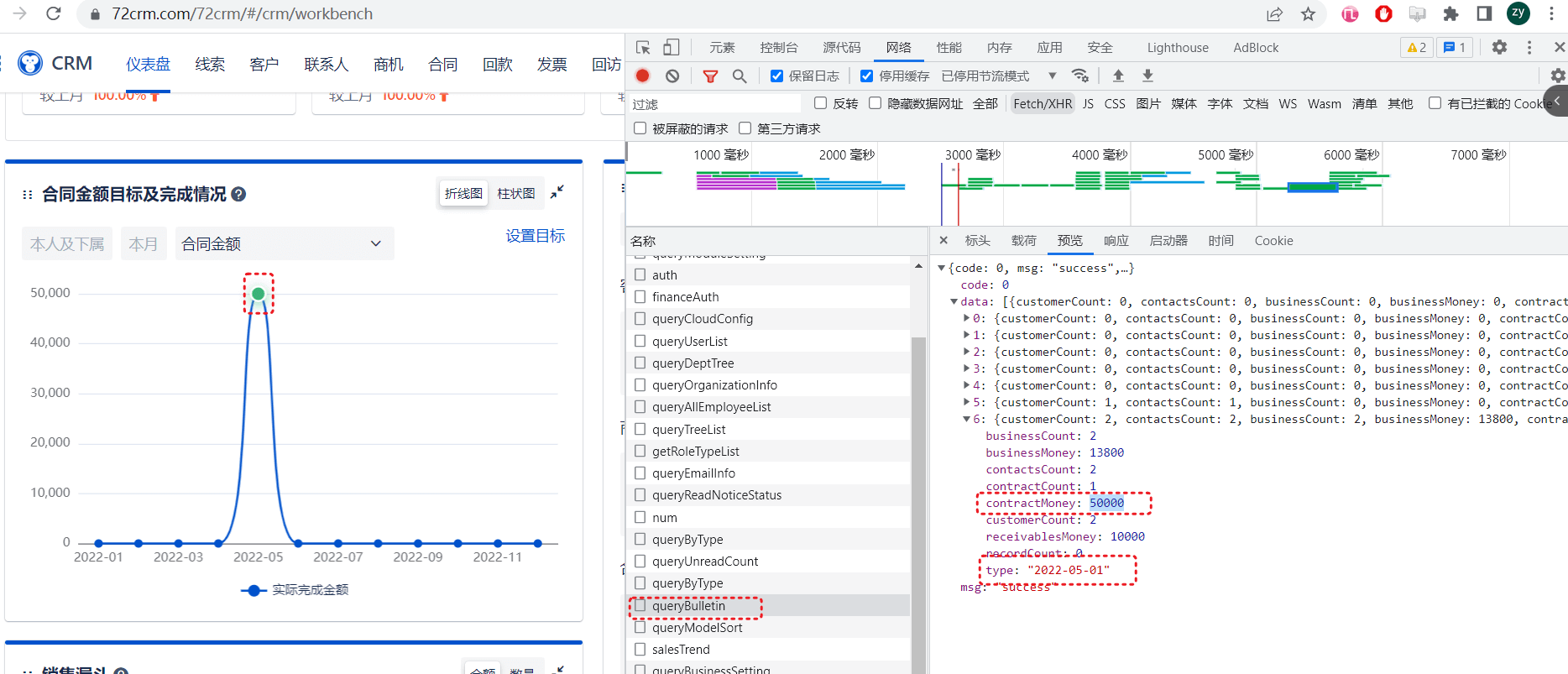This screenshot has height=674, width=1568.
Task: Switch chart to 折线图 view
Action: tap(463, 193)
